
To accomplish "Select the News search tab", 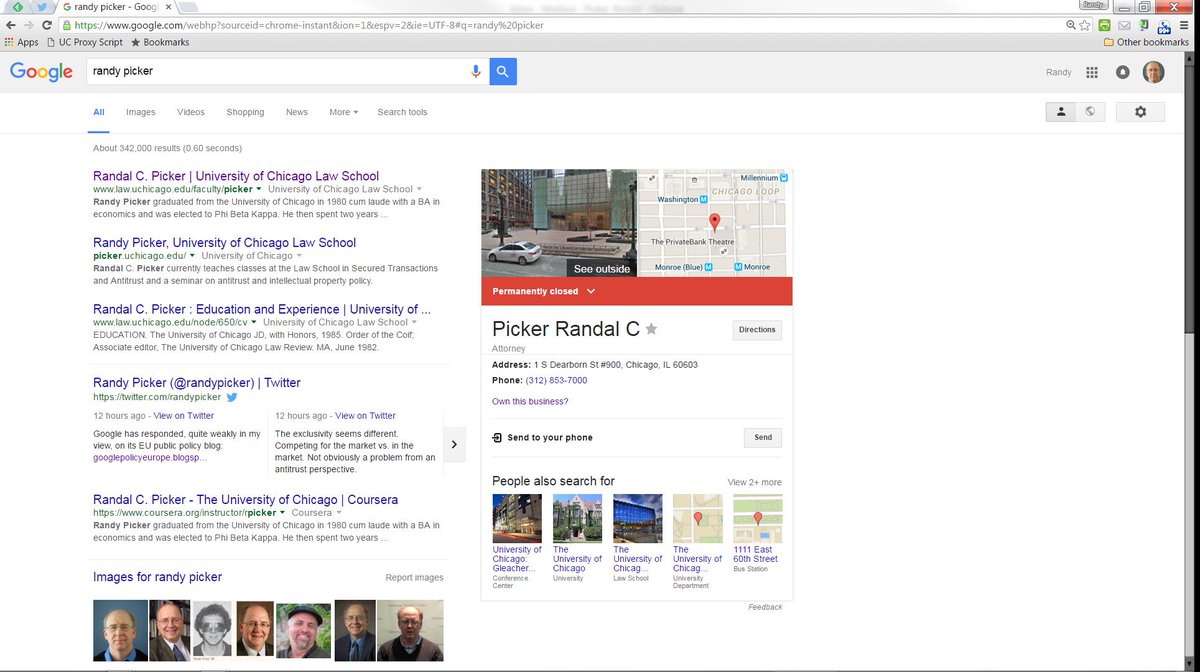I will point(297,112).
